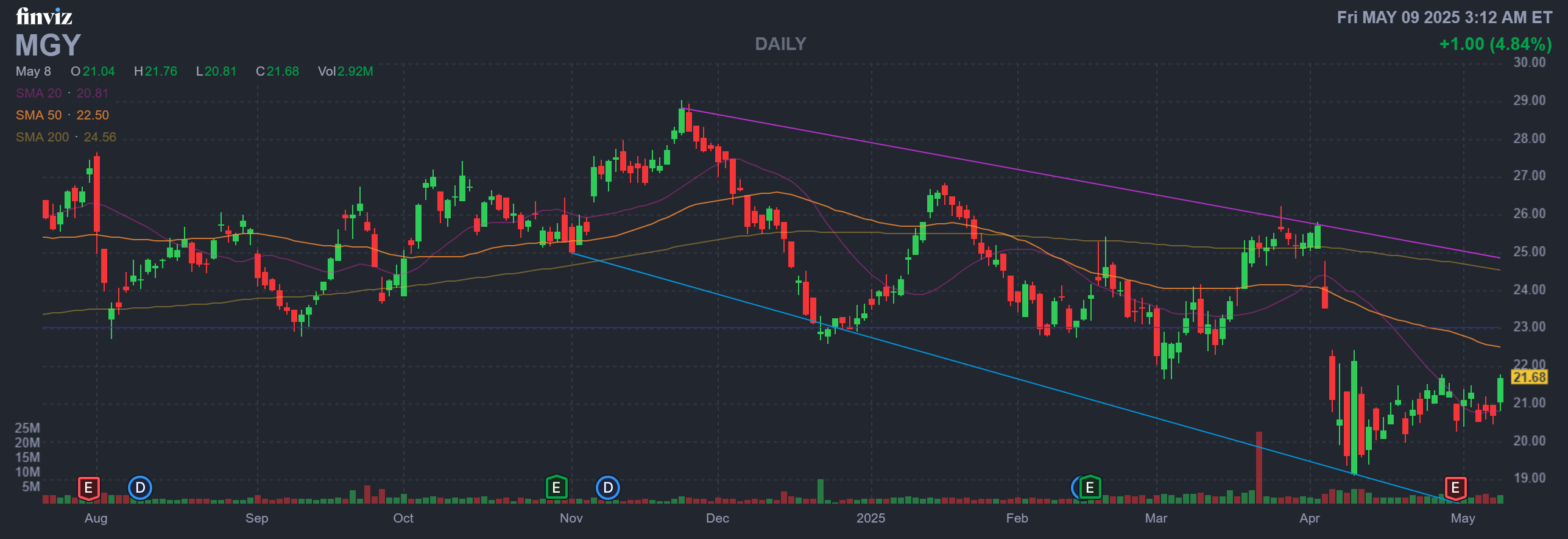The image size is (1568, 539).
Task: Click the low price L 20.81
Action: click(216, 71)
